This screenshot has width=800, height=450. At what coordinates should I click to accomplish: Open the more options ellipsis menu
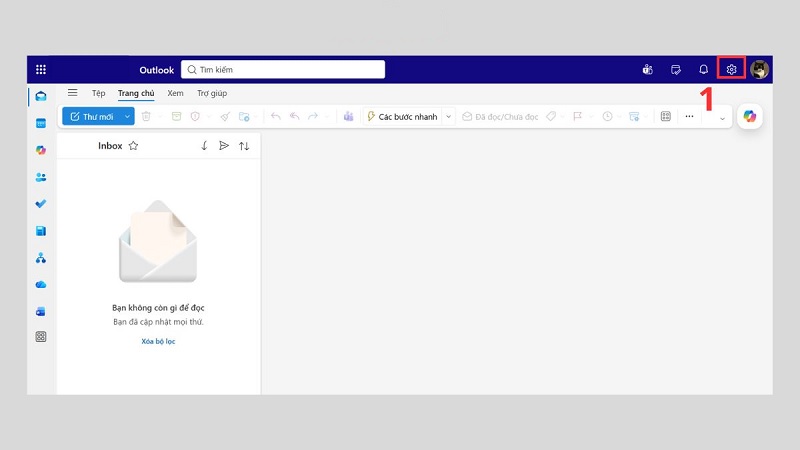tap(689, 116)
